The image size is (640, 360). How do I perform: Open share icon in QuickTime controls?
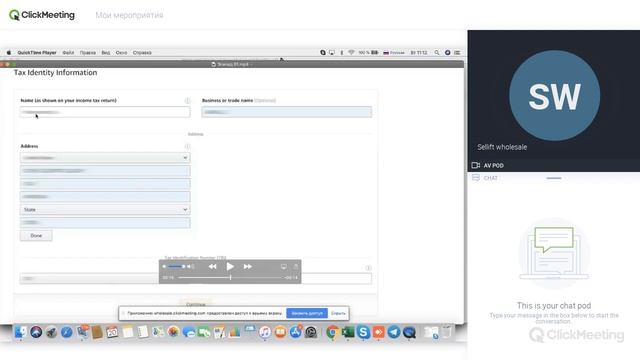(296, 267)
